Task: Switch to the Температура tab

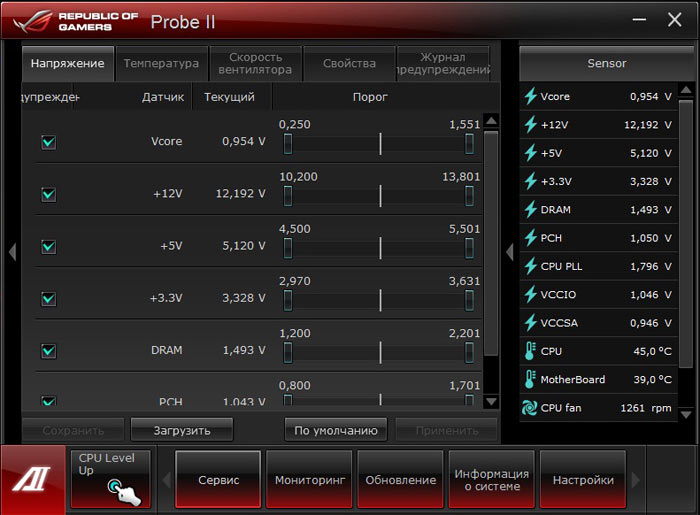Action: point(161,64)
